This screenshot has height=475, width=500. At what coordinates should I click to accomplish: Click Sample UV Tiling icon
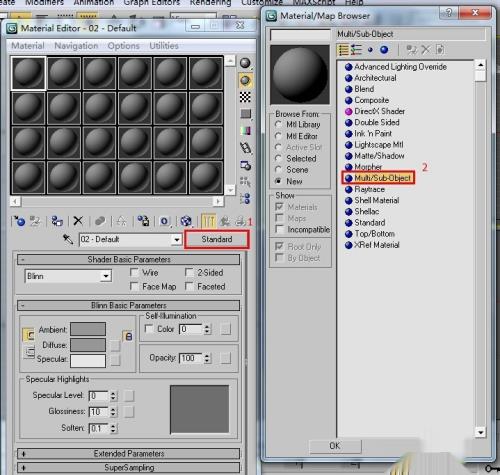pos(246,114)
